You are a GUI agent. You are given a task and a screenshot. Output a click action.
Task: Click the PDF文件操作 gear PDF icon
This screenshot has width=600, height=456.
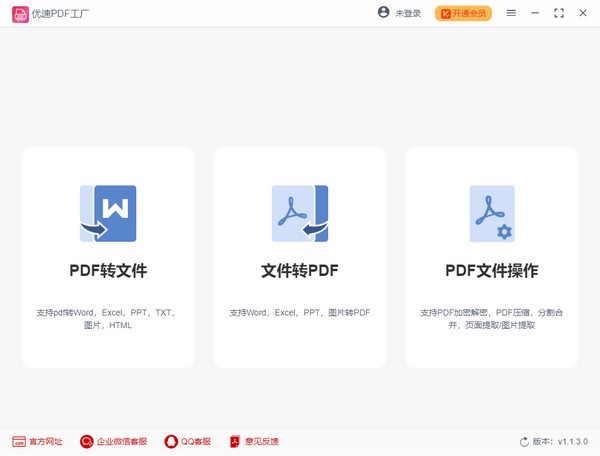coord(492,213)
